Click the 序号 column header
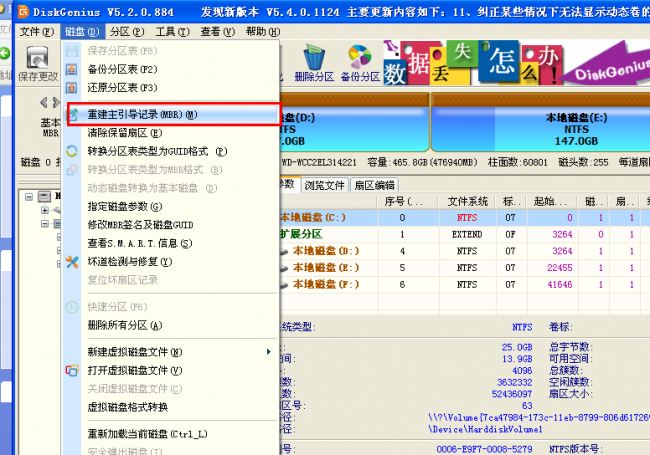650x455 pixels. [407, 201]
